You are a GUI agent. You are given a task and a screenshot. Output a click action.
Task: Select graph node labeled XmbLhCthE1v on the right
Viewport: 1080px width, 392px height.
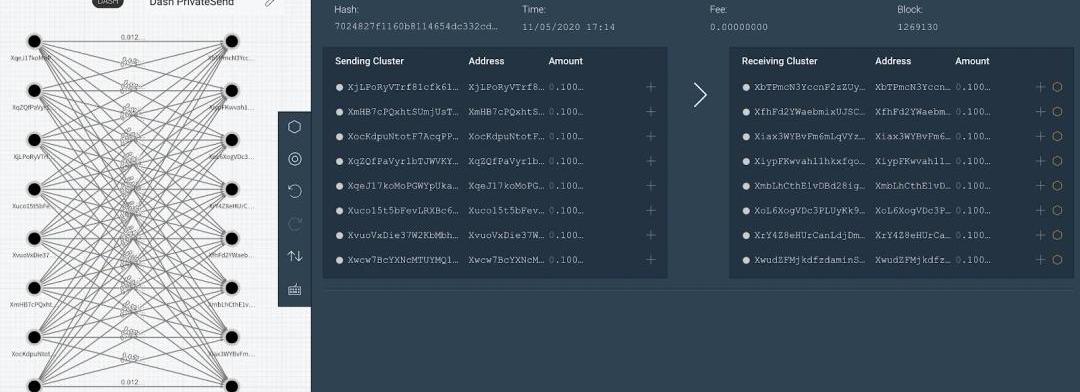(231, 287)
